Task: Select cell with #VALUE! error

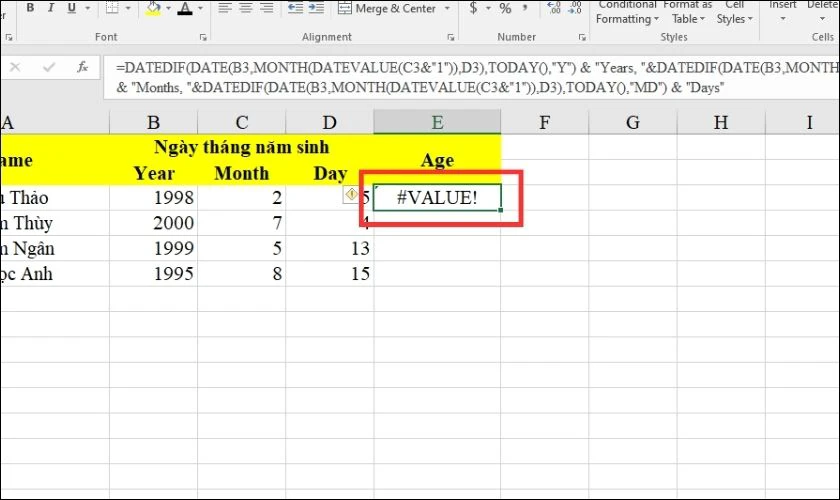Action: [437, 197]
